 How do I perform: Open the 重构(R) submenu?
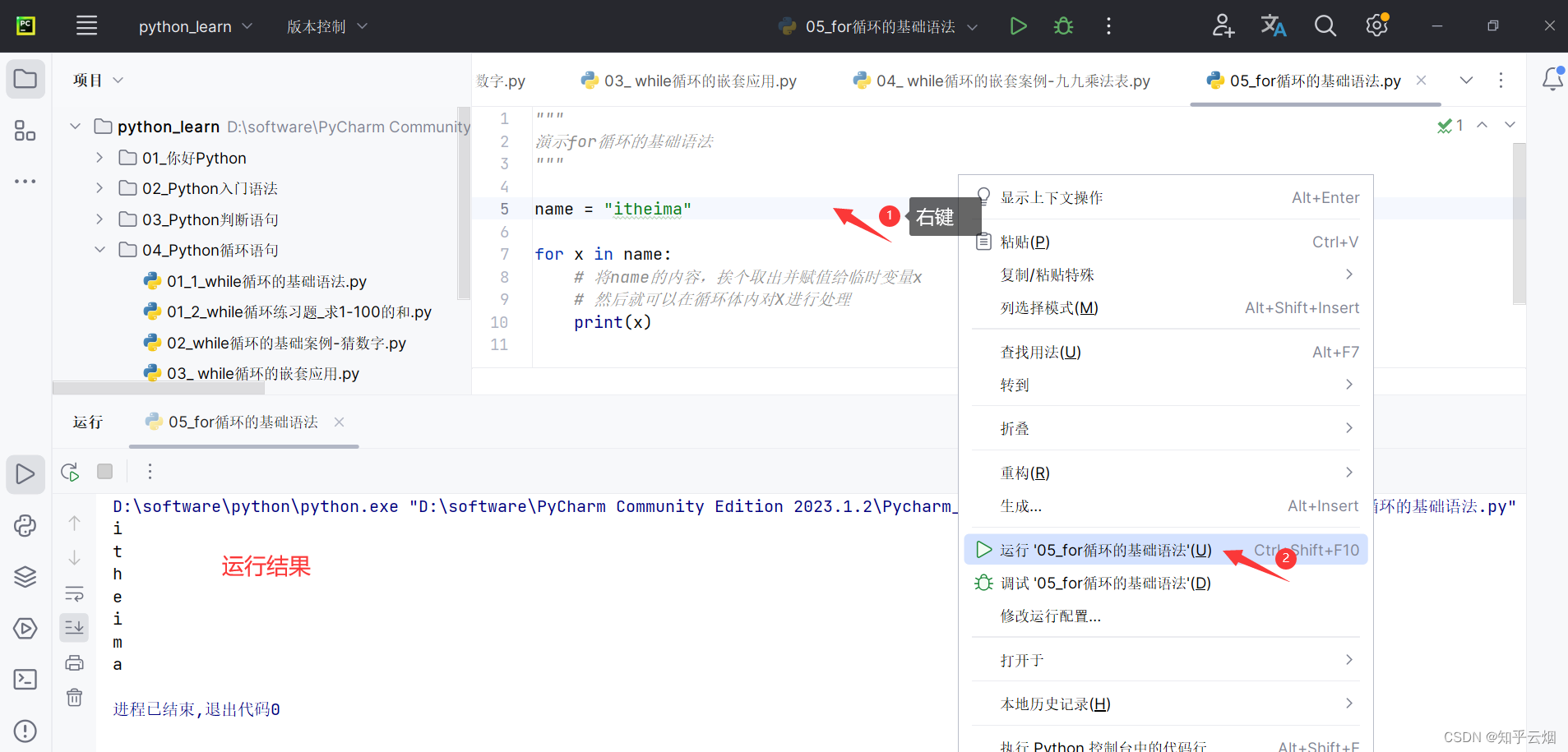tap(1166, 473)
